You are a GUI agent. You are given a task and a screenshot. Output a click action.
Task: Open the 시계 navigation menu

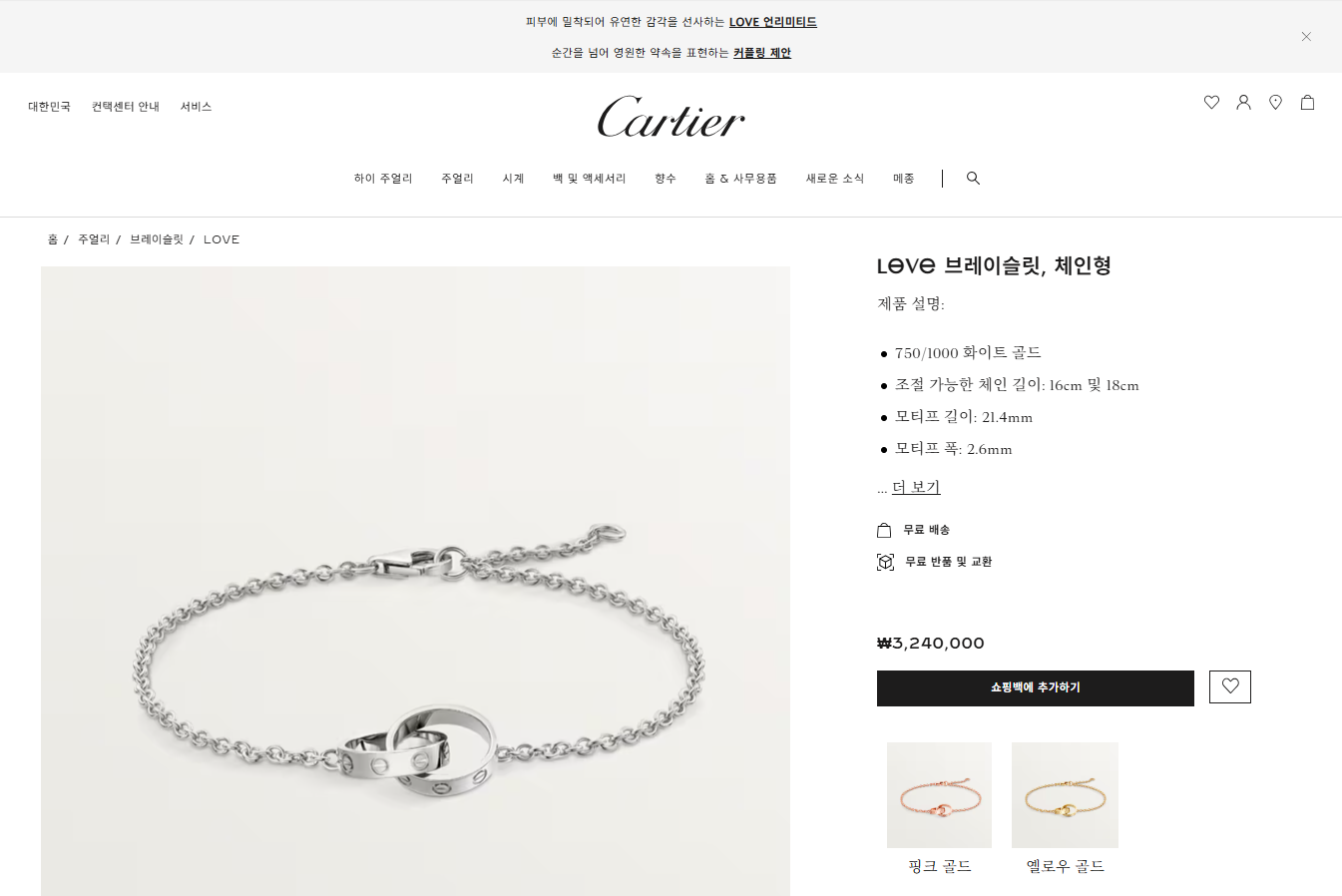[x=513, y=179]
